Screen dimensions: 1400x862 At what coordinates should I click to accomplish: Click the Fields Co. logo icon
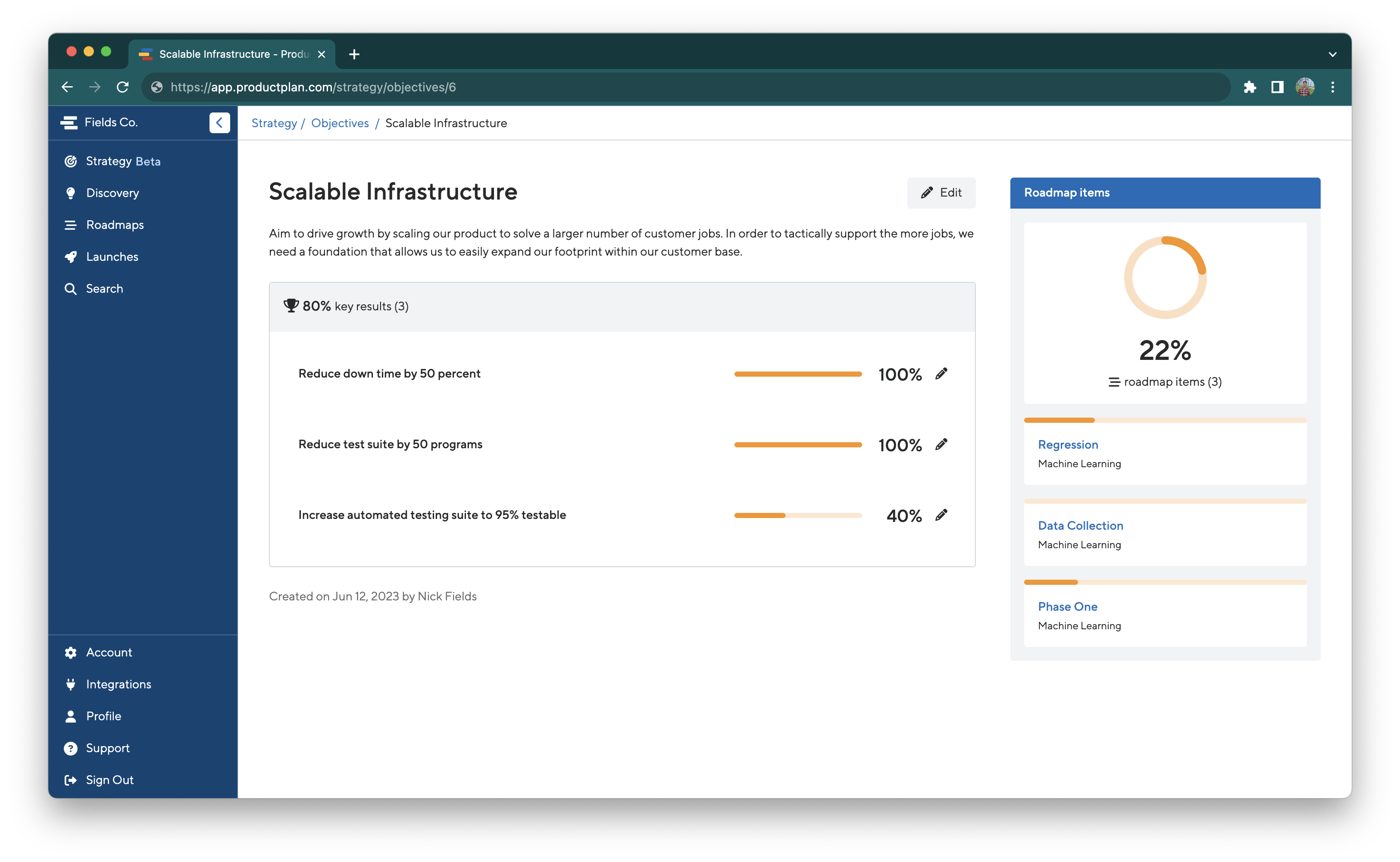pos(69,122)
